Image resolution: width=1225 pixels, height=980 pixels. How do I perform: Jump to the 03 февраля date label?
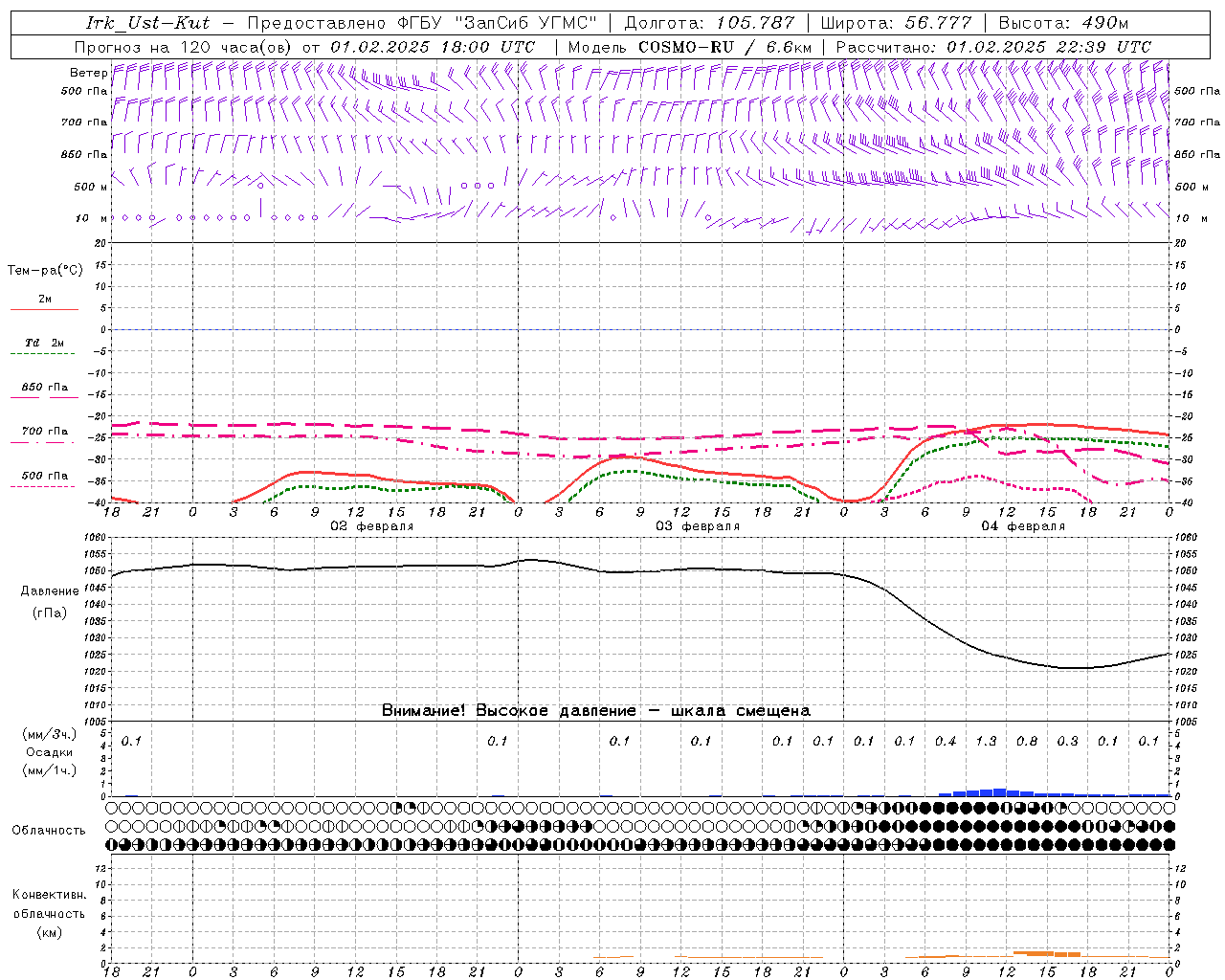click(698, 526)
